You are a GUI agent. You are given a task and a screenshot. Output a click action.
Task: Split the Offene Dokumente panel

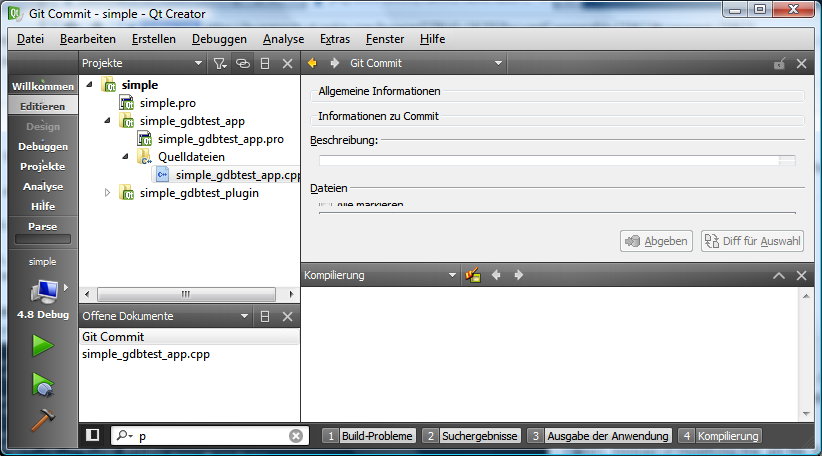265,317
